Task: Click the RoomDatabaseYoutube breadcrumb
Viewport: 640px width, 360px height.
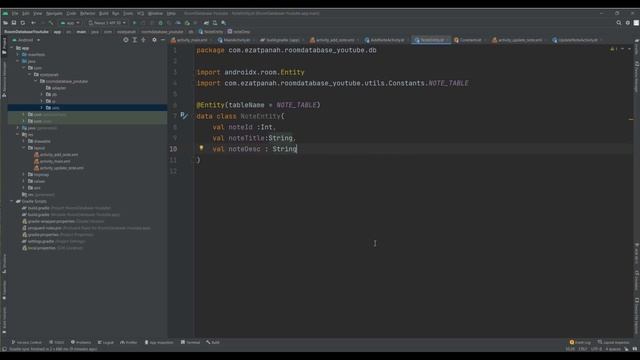Action: pyautogui.click(x=26, y=31)
